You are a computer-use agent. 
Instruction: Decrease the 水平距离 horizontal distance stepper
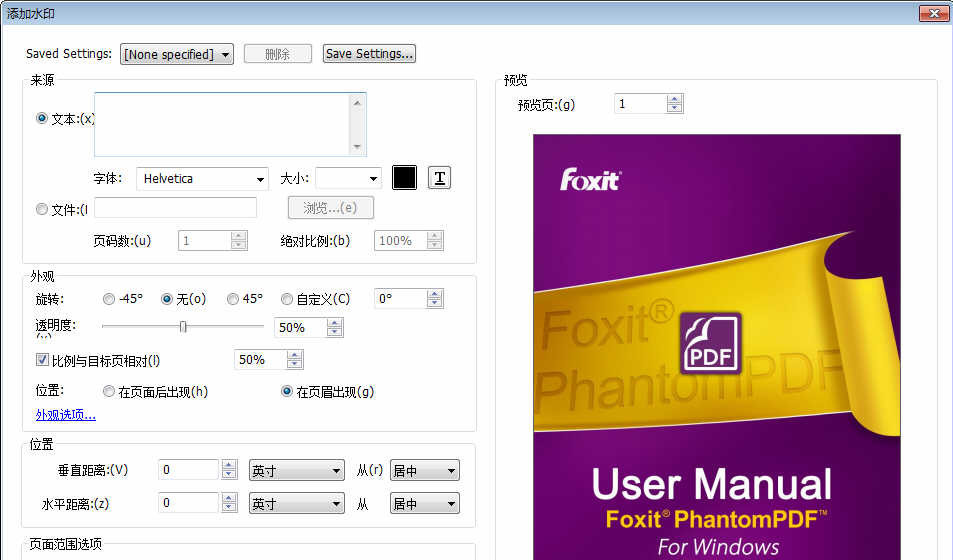[x=229, y=507]
